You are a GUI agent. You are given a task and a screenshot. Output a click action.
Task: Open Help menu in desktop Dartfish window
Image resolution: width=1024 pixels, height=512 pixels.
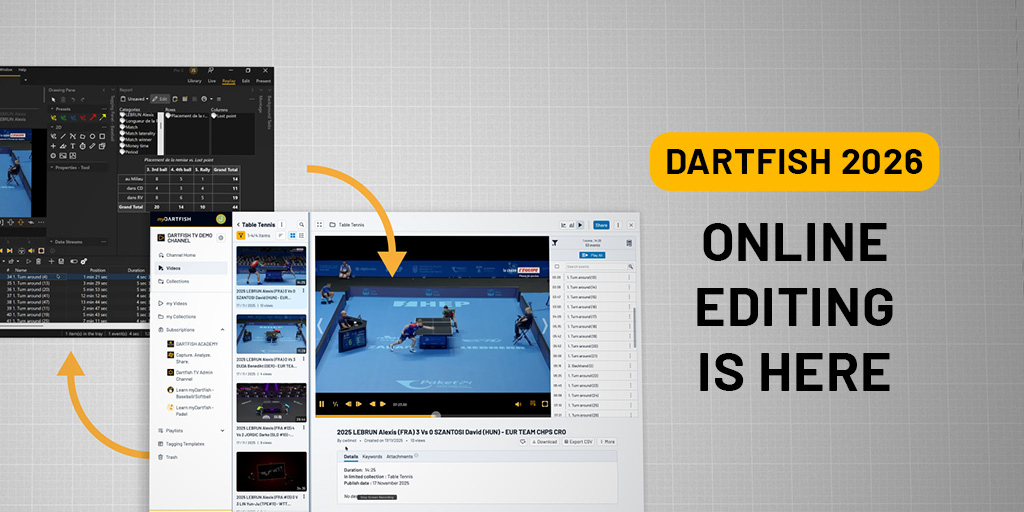coord(22,70)
